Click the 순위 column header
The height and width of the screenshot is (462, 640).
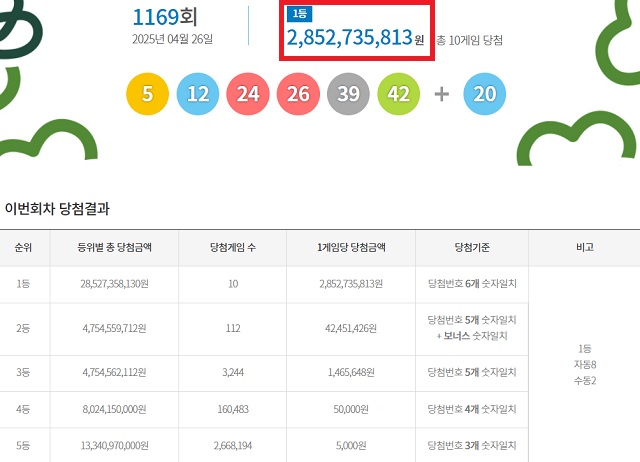[23, 247]
